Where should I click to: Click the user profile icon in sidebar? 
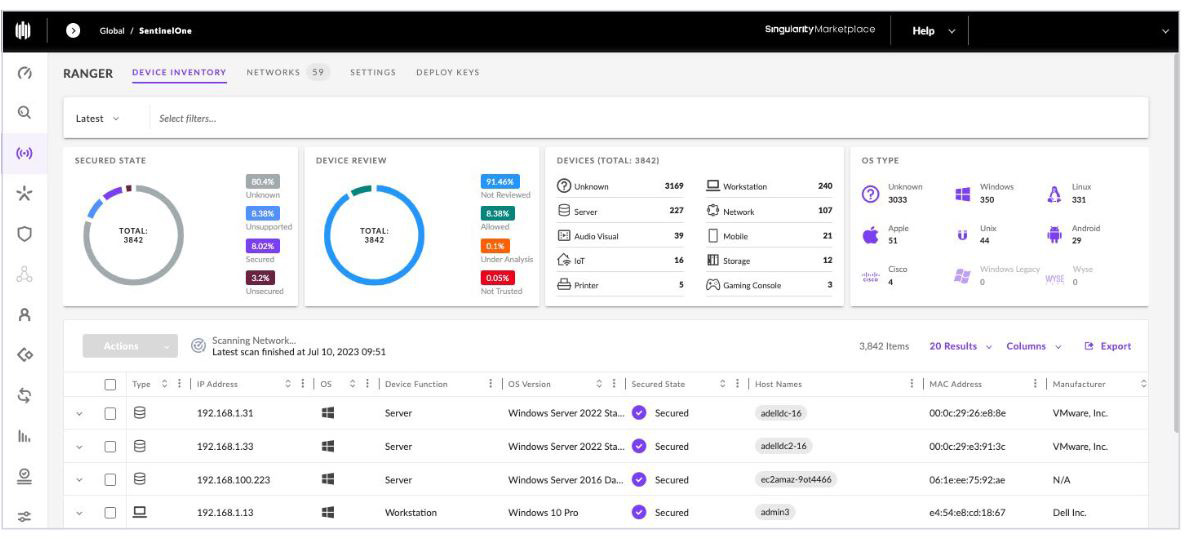pos(24,314)
